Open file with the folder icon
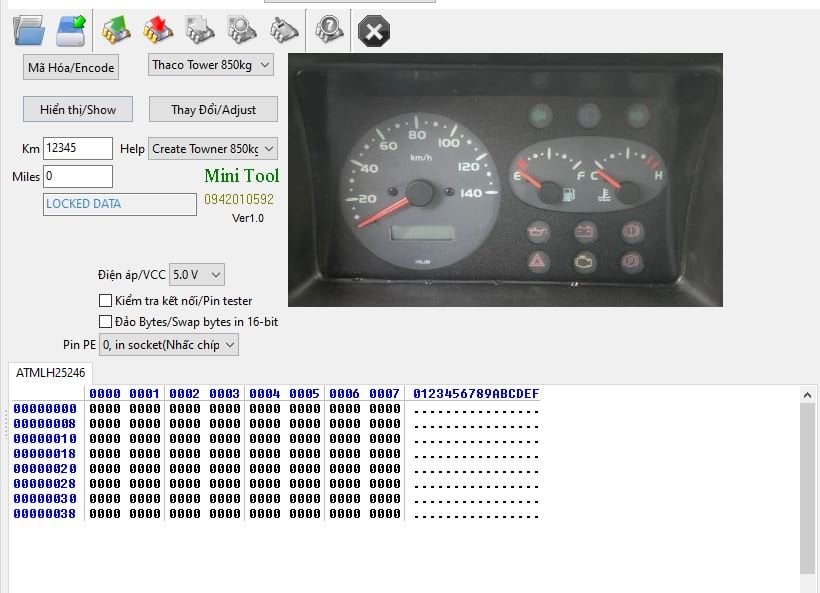Screen dimensions: 820x593 click(x=29, y=30)
